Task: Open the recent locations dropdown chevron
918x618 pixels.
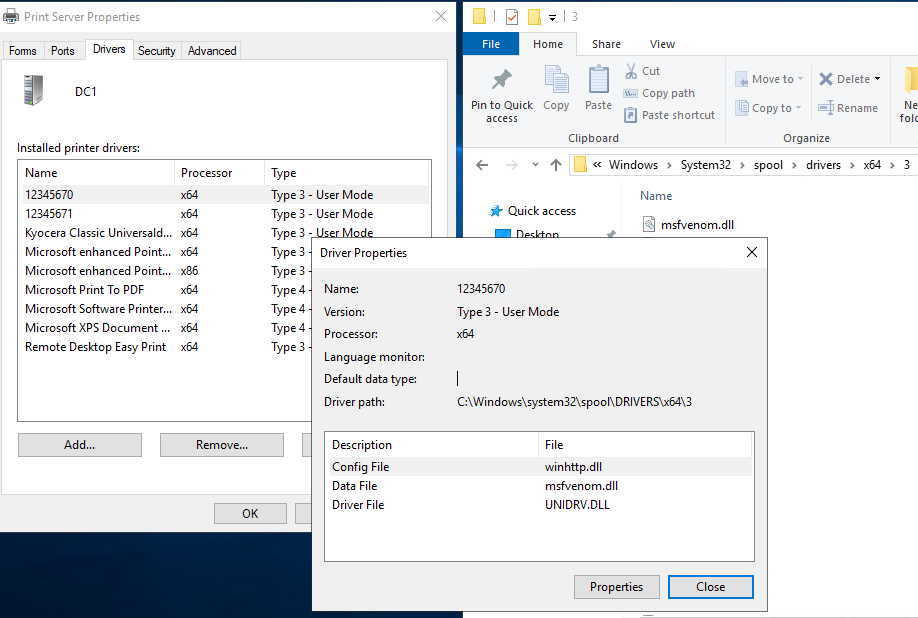Action: 535,165
